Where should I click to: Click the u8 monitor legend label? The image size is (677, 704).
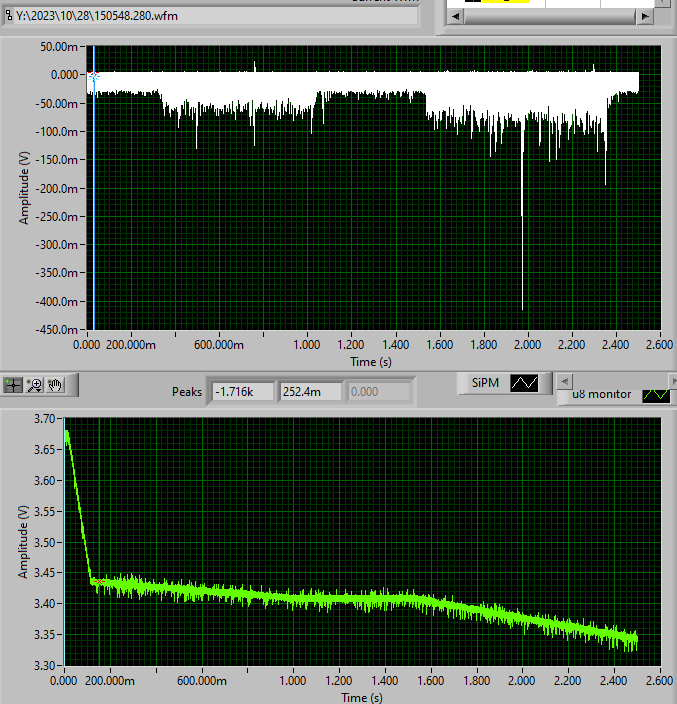coord(602,394)
